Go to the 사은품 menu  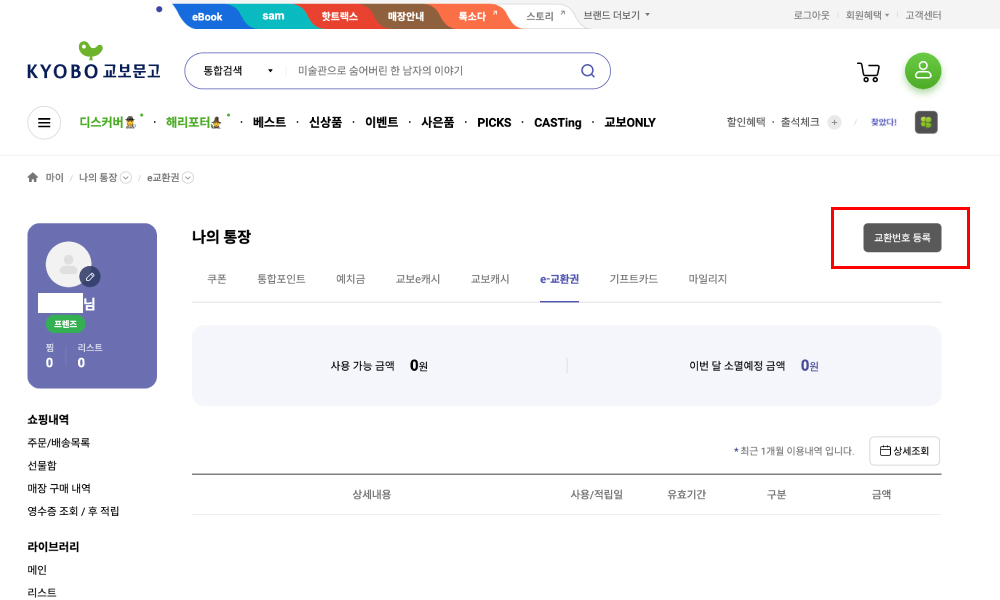(x=438, y=122)
